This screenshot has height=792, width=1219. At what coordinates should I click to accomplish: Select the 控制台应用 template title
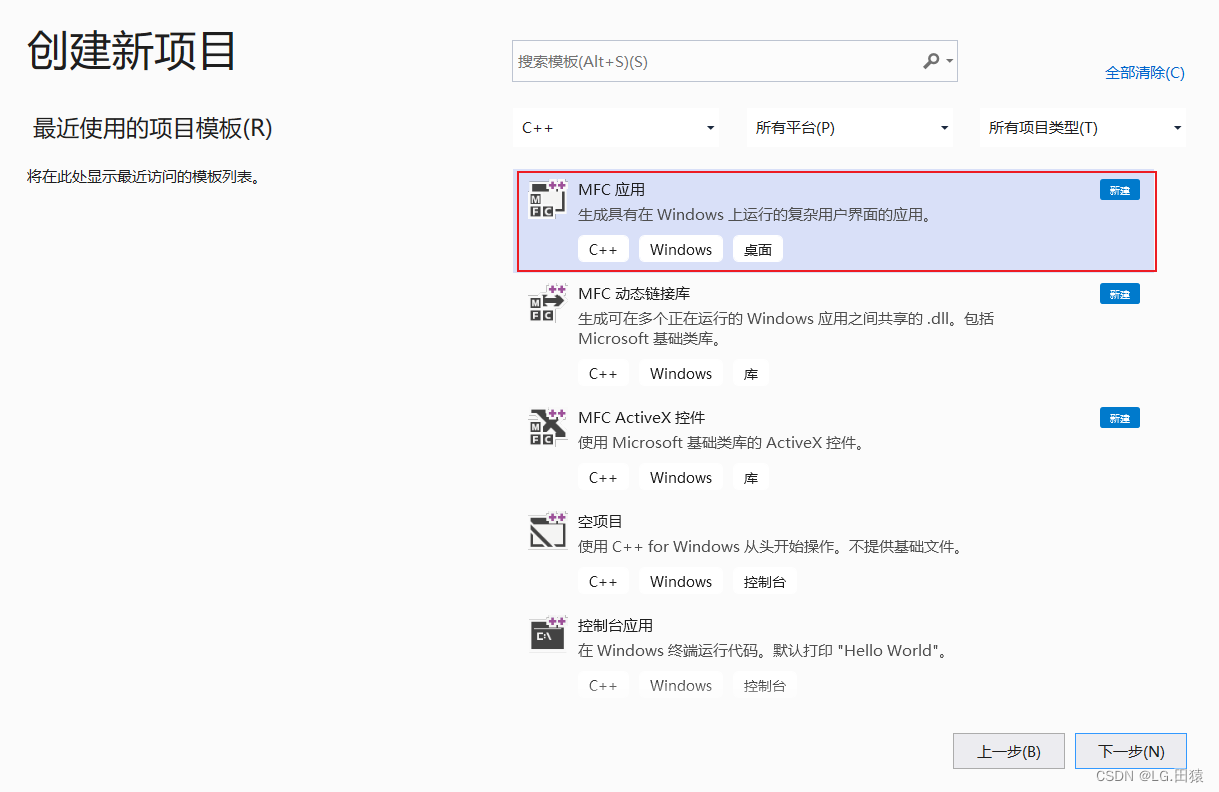[x=615, y=625]
